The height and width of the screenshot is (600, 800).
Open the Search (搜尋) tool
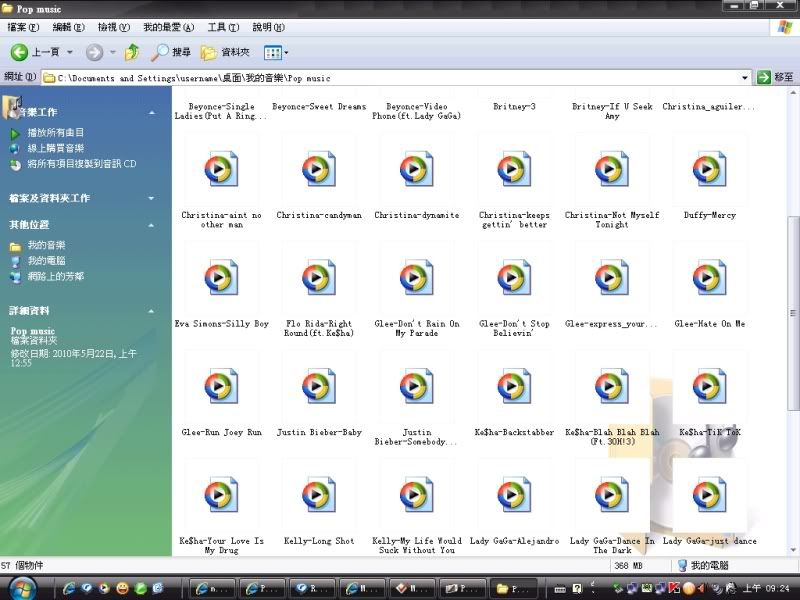(171, 52)
